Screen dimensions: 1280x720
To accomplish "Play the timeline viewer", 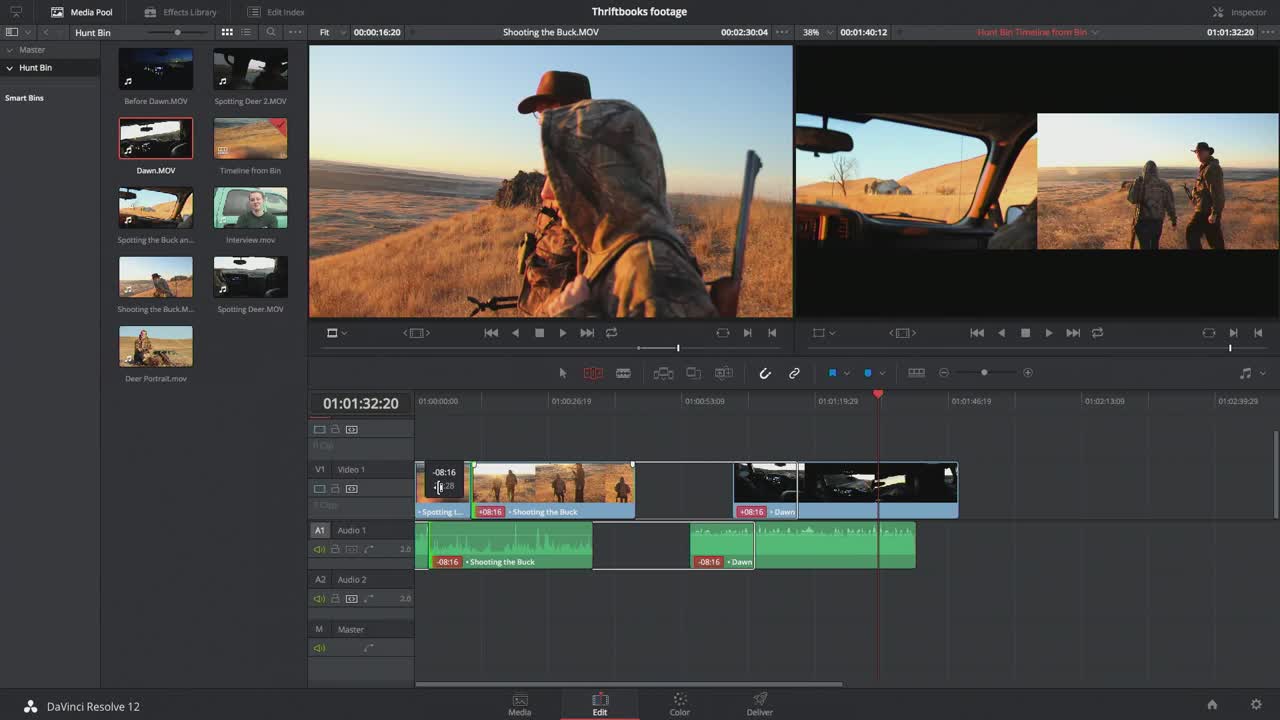I will 1048,333.
